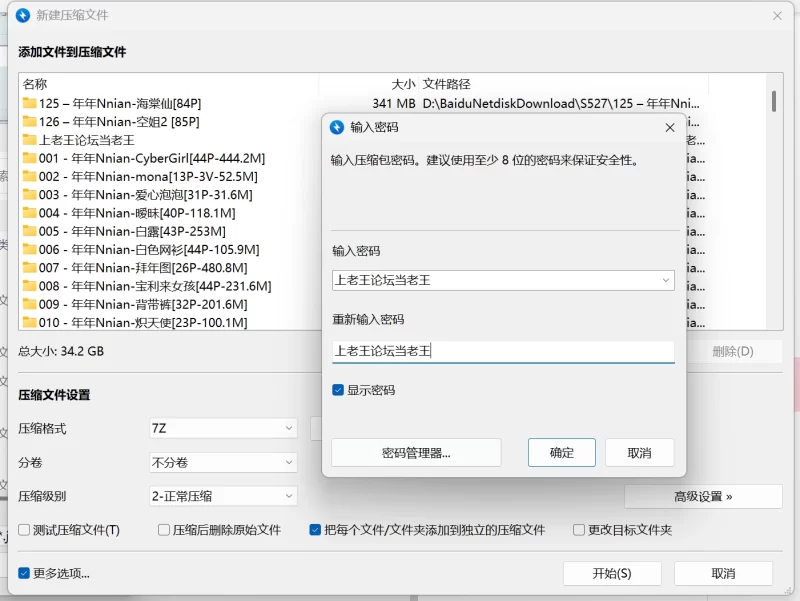Click folder icon for 125 年年Nnian-海棠仙
This screenshot has height=601, width=800.
tap(30, 103)
